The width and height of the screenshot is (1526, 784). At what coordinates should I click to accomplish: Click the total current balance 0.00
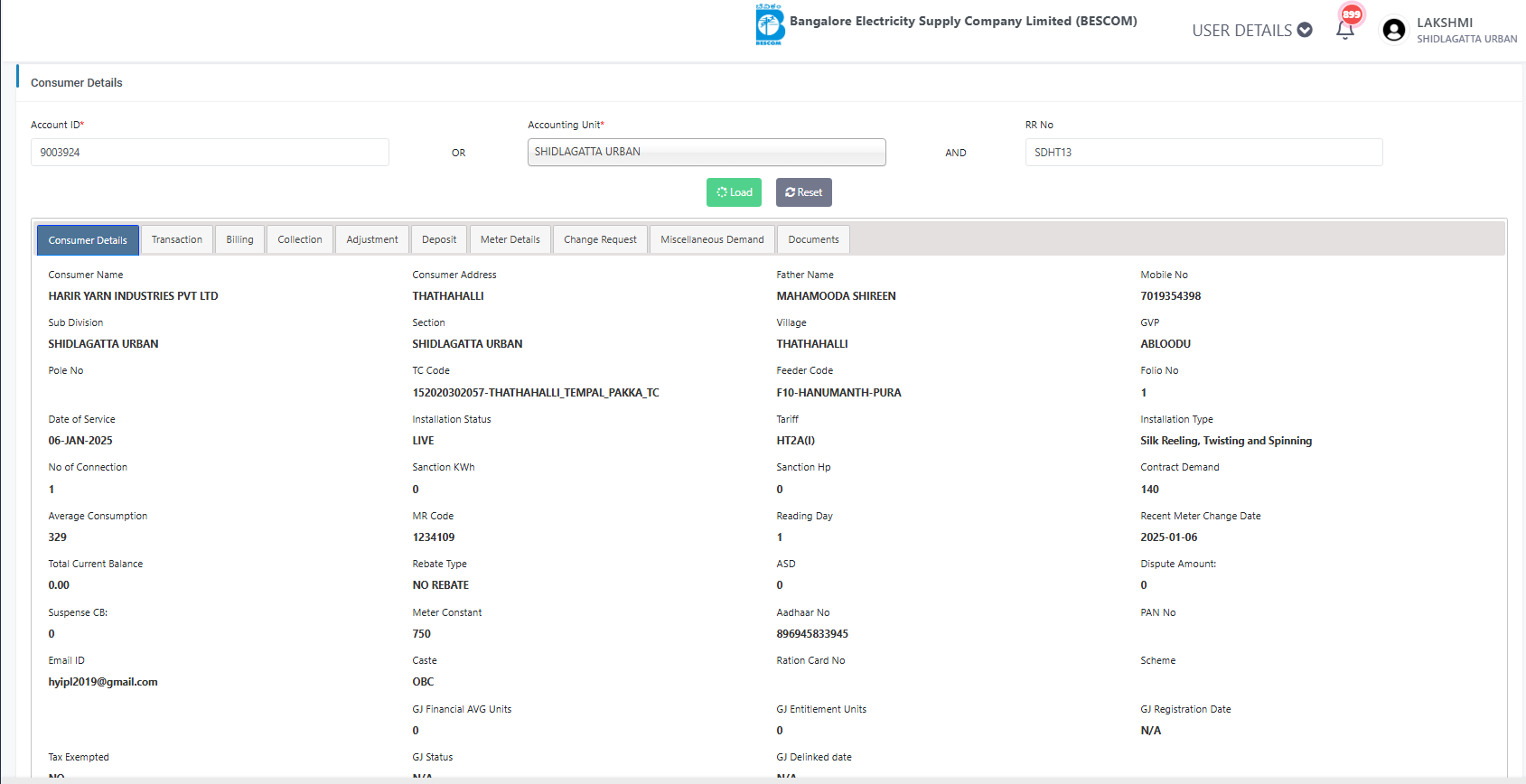coord(59,585)
